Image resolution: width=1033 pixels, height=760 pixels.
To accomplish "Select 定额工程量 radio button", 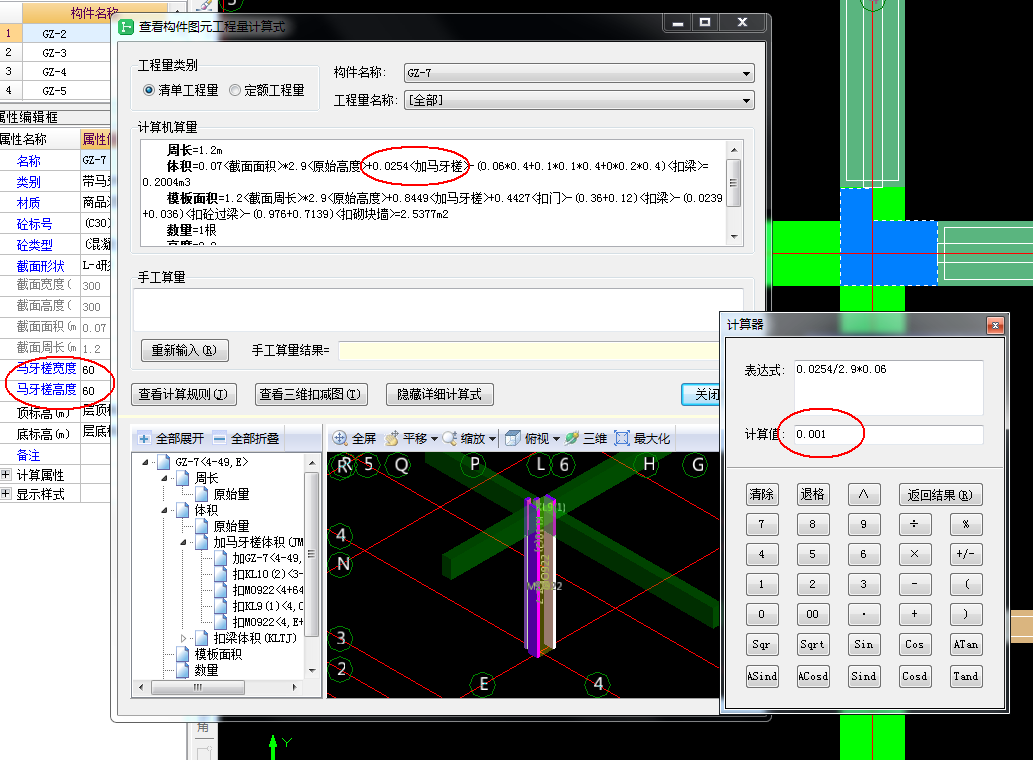I will [235, 90].
